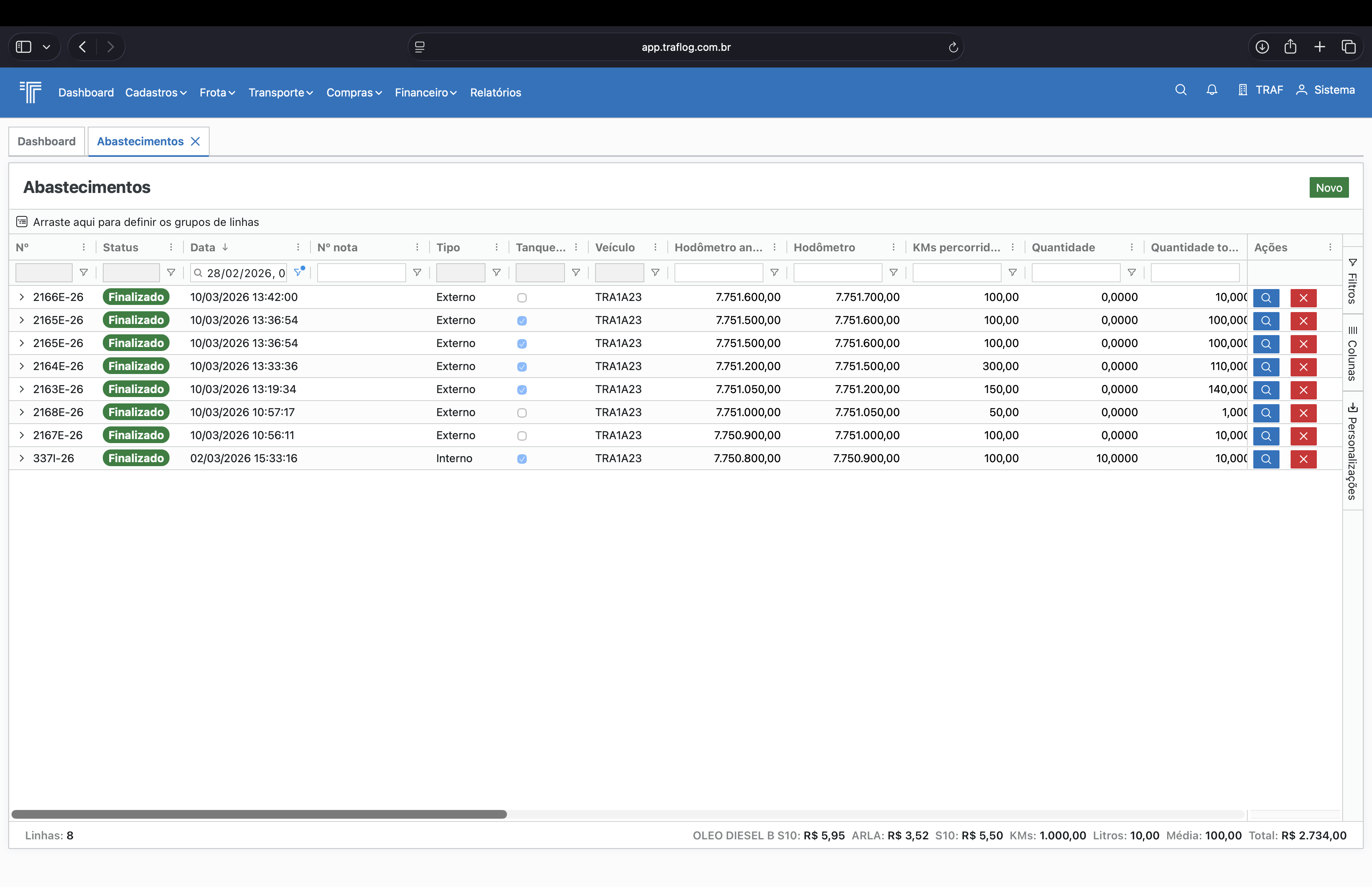Open the Veículo column menu dots
Image resolution: width=1372 pixels, height=887 pixels.
655,247
